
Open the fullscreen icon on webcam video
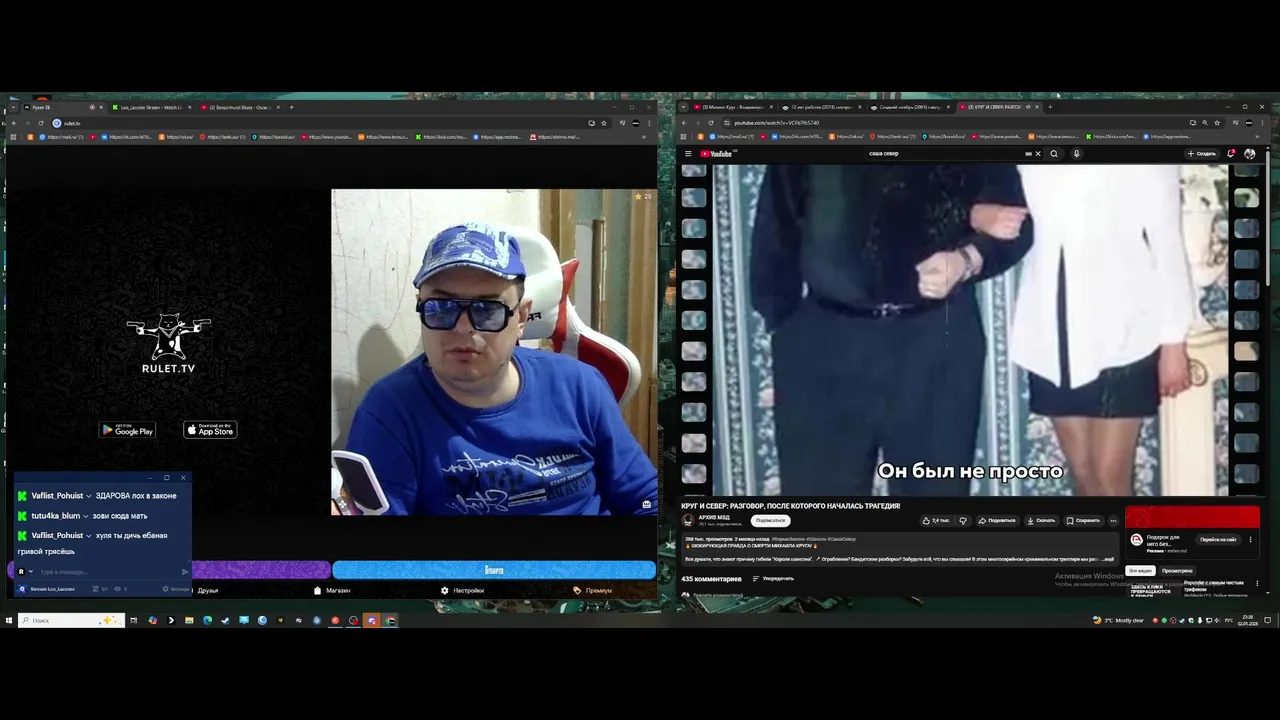pyautogui.click(x=646, y=504)
